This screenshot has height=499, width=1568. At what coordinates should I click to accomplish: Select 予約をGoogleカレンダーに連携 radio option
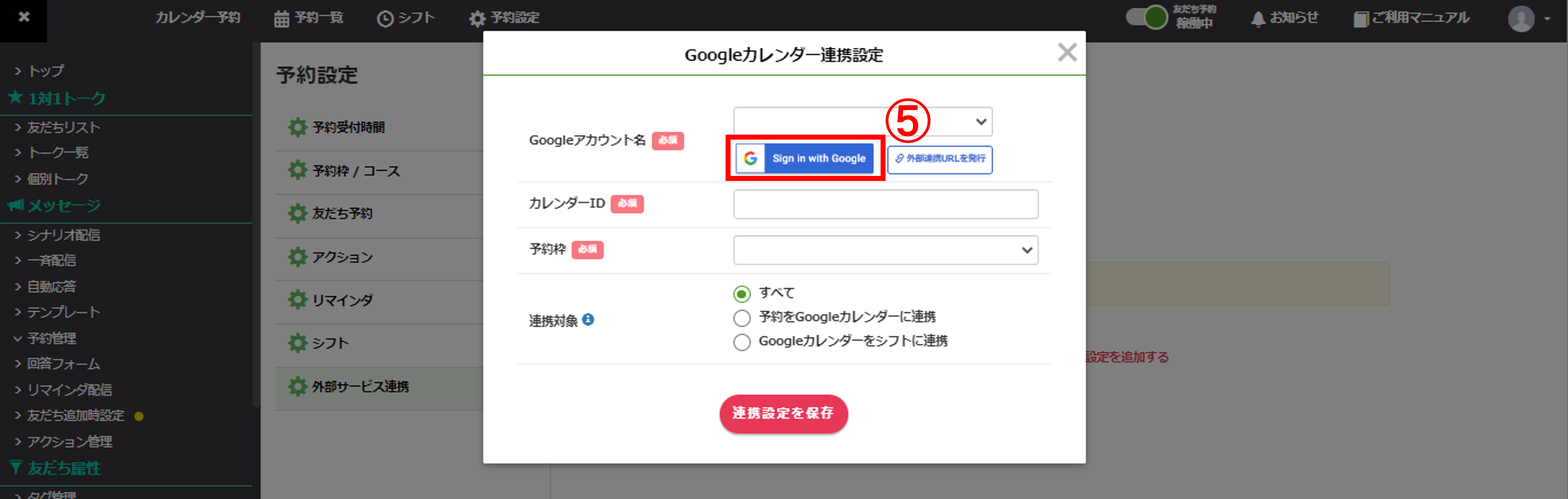click(741, 318)
